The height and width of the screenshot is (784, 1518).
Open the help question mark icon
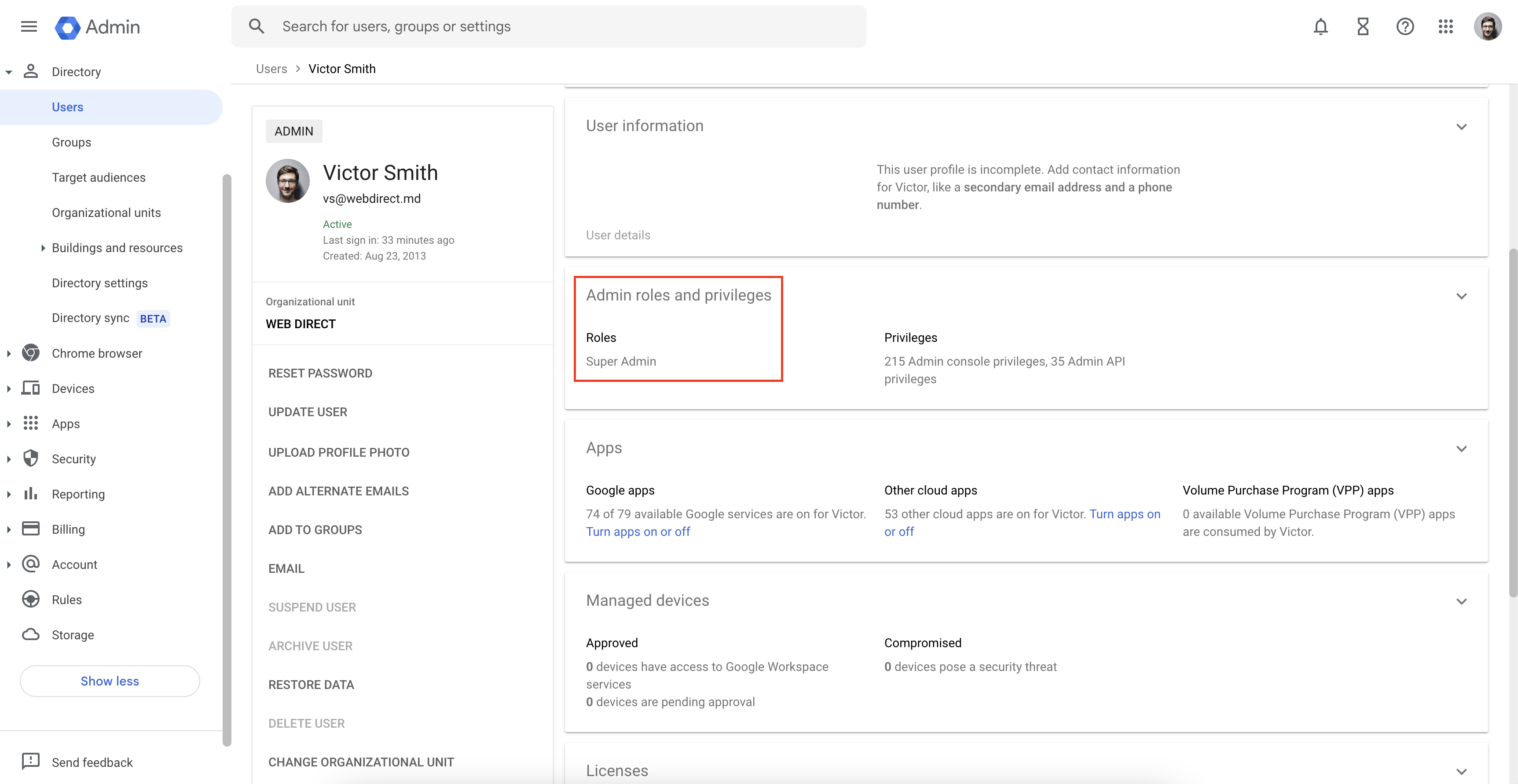1405,26
